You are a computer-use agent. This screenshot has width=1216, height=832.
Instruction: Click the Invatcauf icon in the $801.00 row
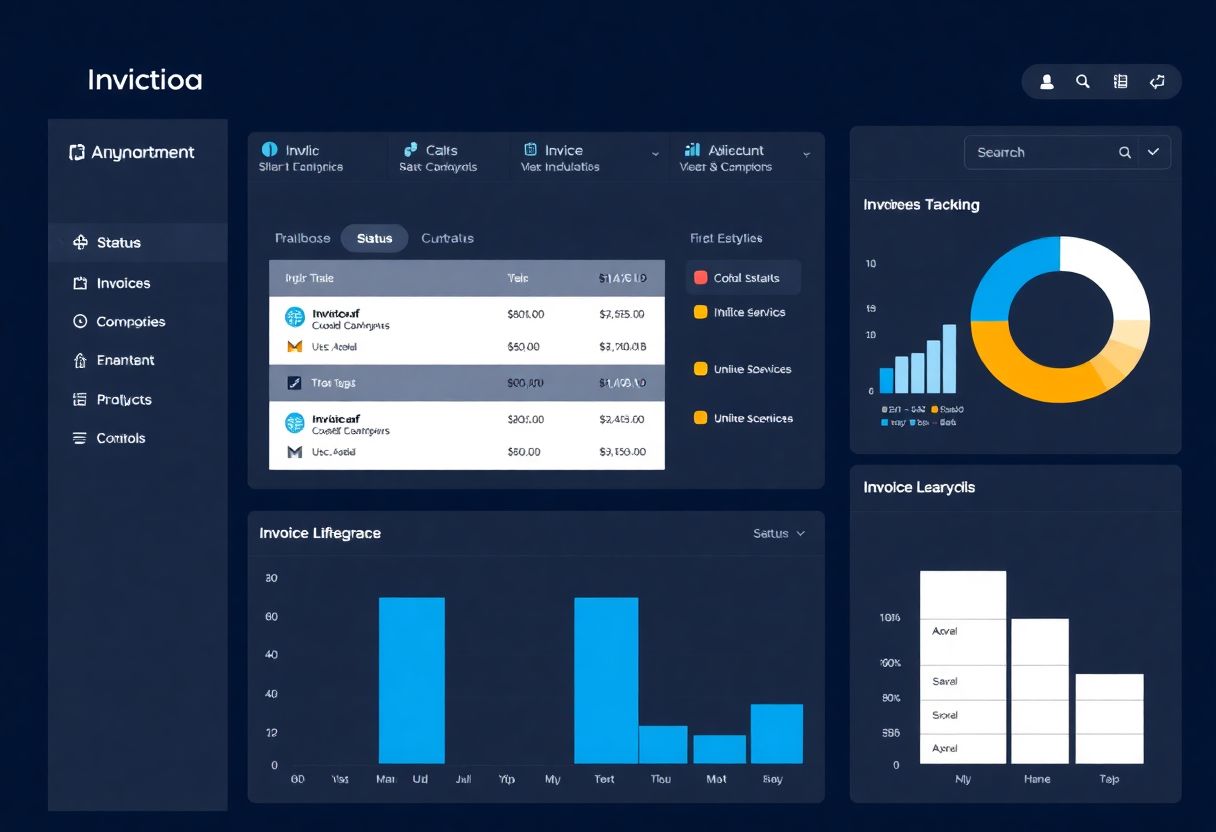pyautogui.click(x=294, y=317)
